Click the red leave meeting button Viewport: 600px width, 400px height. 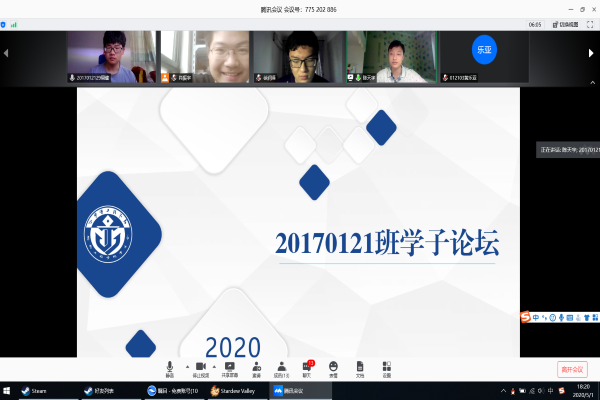[572, 369]
